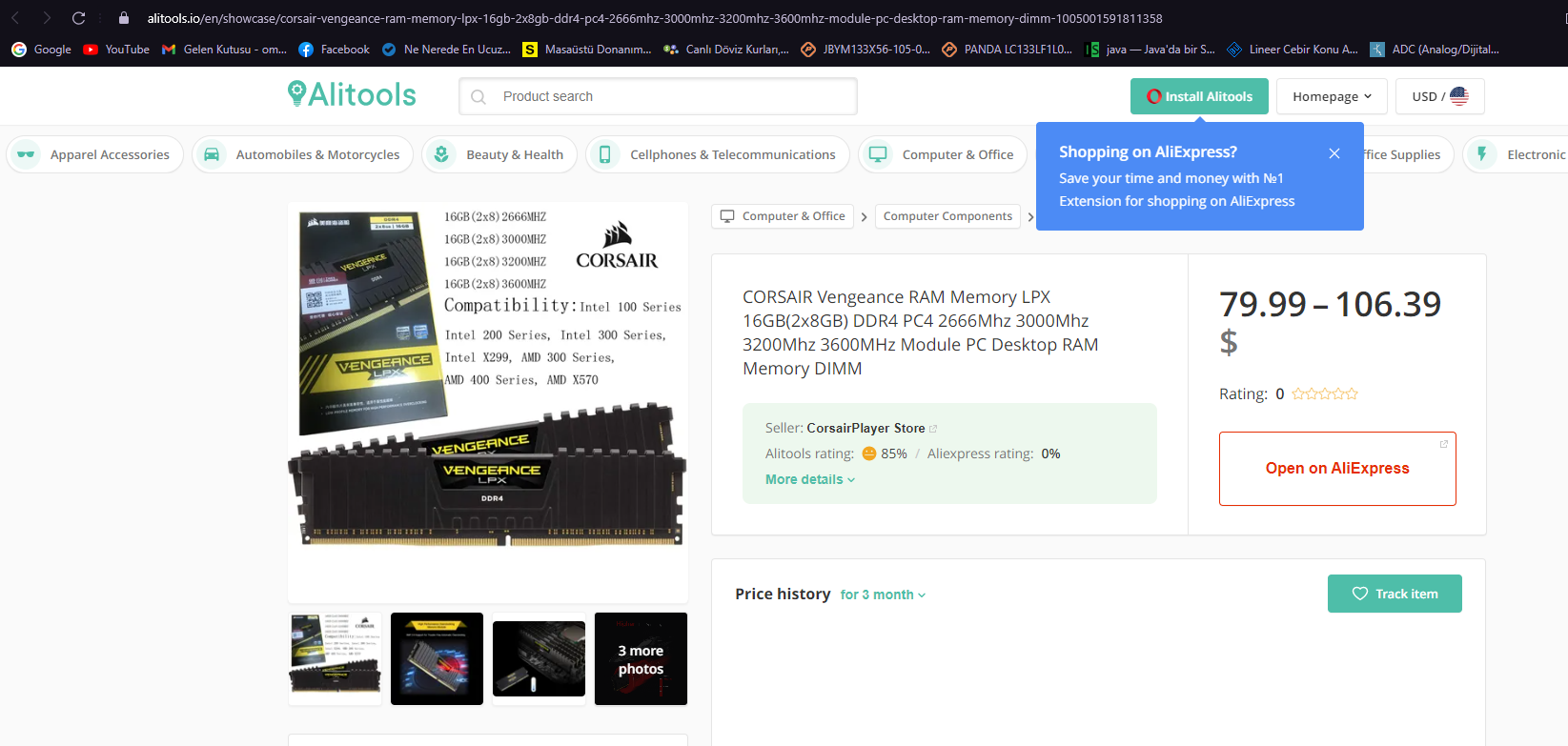Open the ADC (Analog/Dijital) bookmark
The height and width of the screenshot is (746, 1568).
1435,50
